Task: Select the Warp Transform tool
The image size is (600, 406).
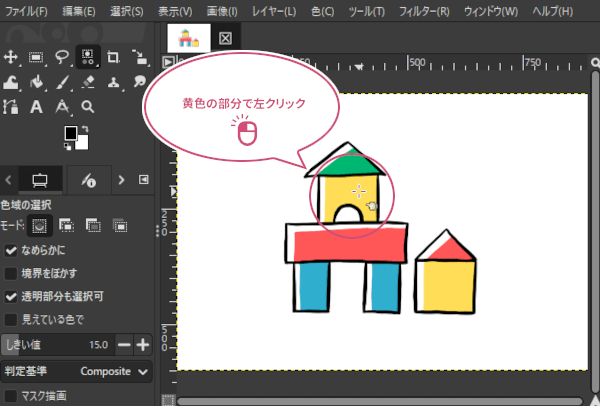Action: click(11, 82)
